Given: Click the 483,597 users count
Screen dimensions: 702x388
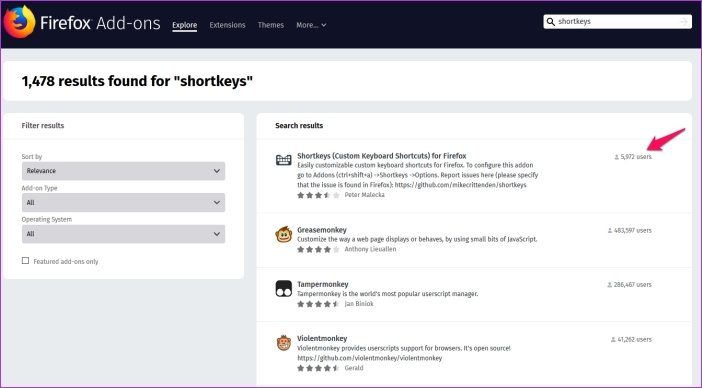Looking at the screenshot, I should [633, 230].
